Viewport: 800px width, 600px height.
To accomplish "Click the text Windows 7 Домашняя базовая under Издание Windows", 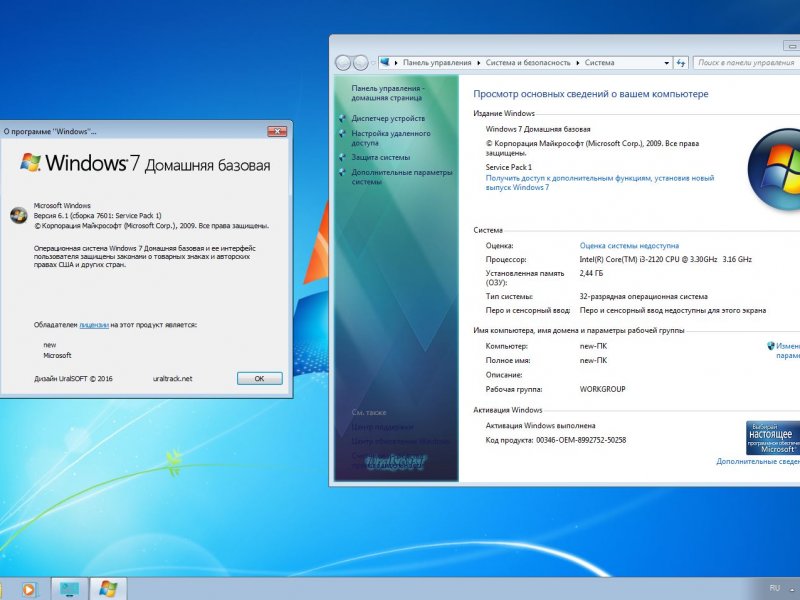I will (x=538, y=129).
